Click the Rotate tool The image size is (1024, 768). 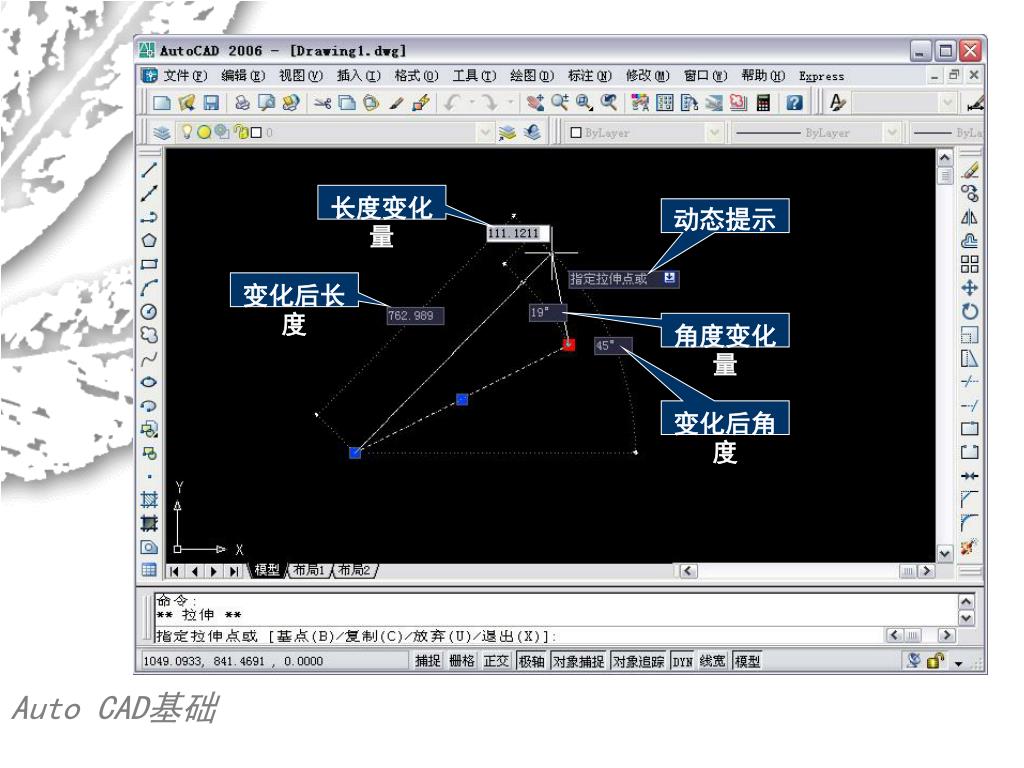[x=970, y=312]
